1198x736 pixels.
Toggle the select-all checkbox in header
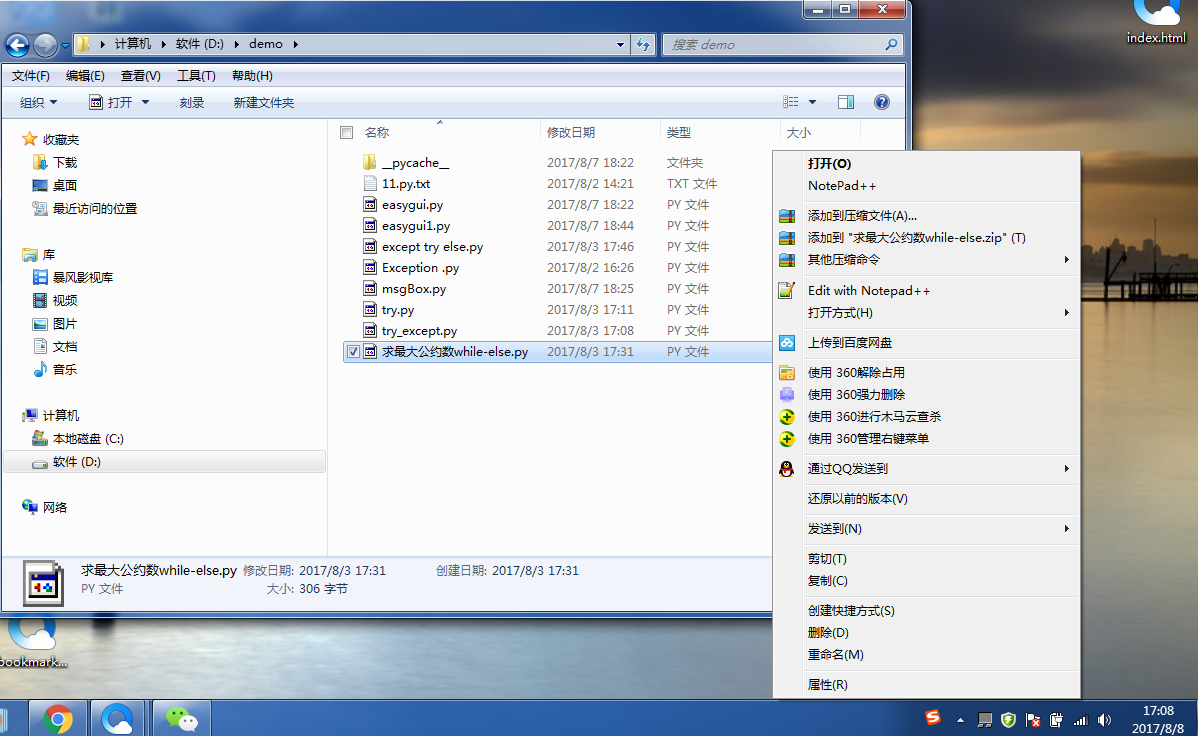tap(346, 132)
